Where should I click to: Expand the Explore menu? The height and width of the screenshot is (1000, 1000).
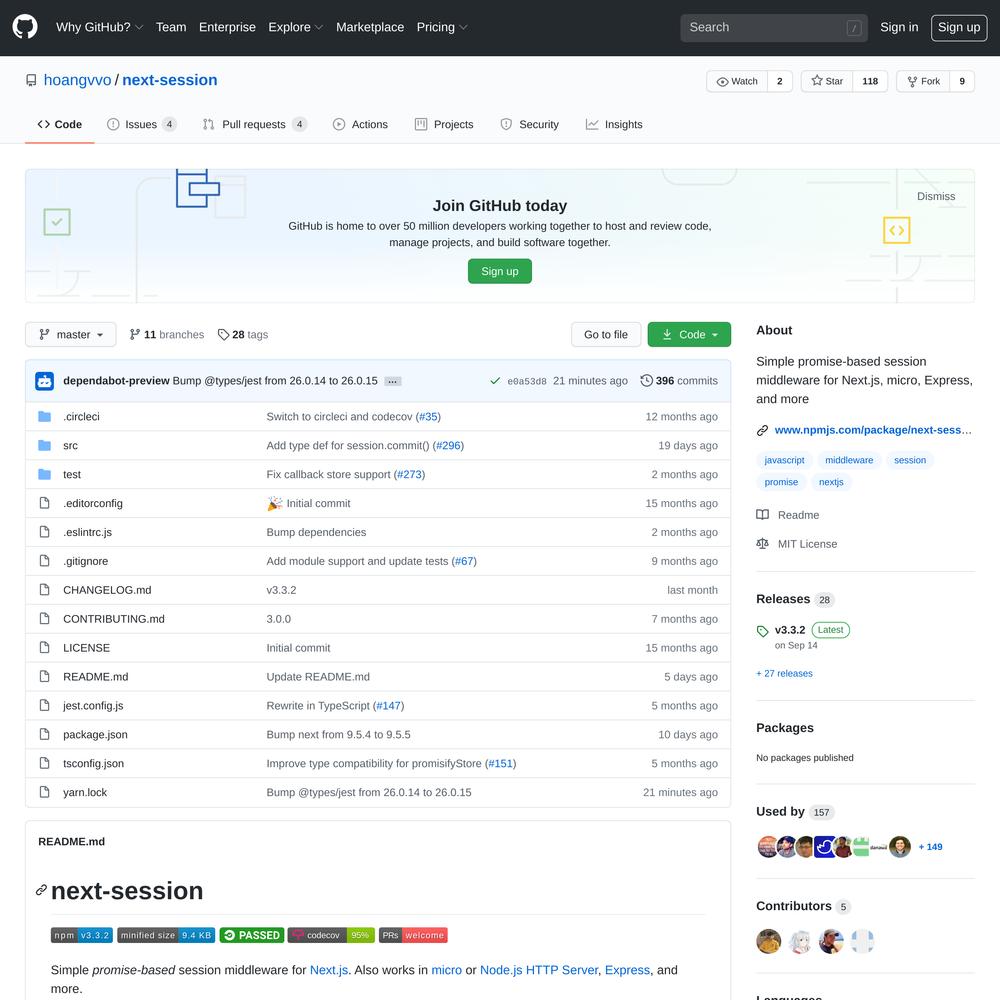295,27
